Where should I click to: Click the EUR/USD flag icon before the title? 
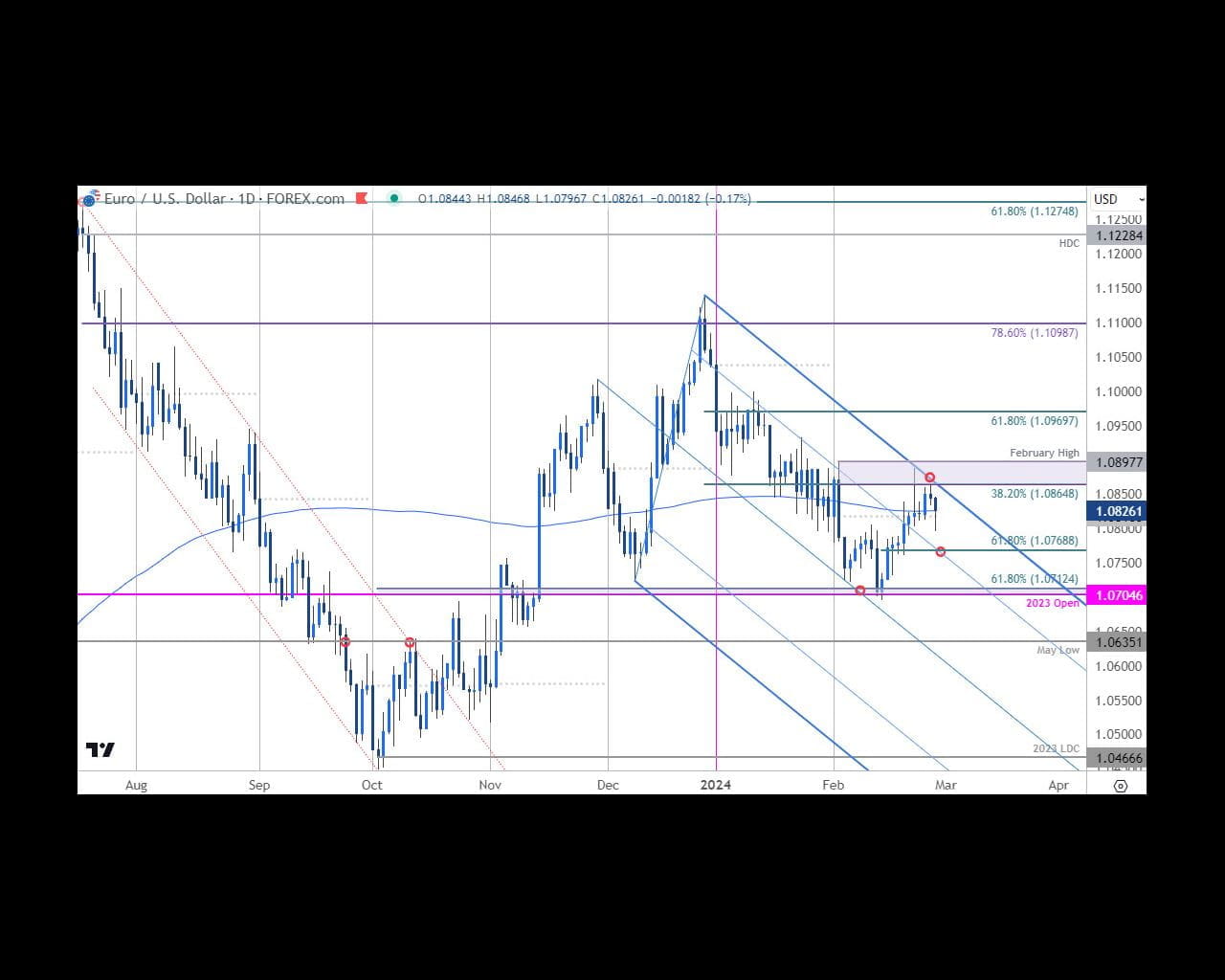(x=89, y=199)
